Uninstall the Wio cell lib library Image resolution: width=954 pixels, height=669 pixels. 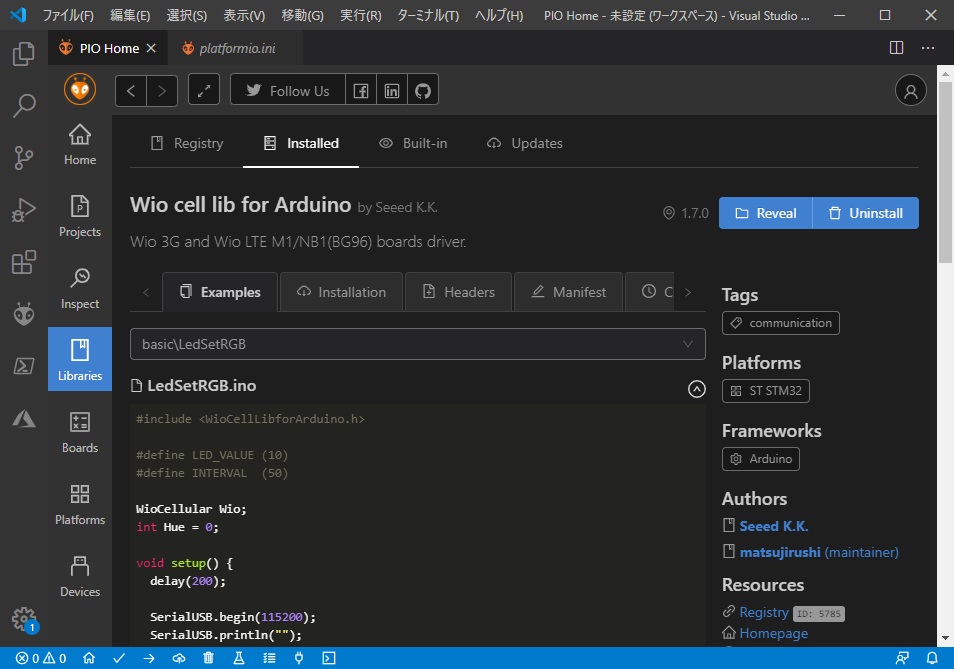coord(866,213)
